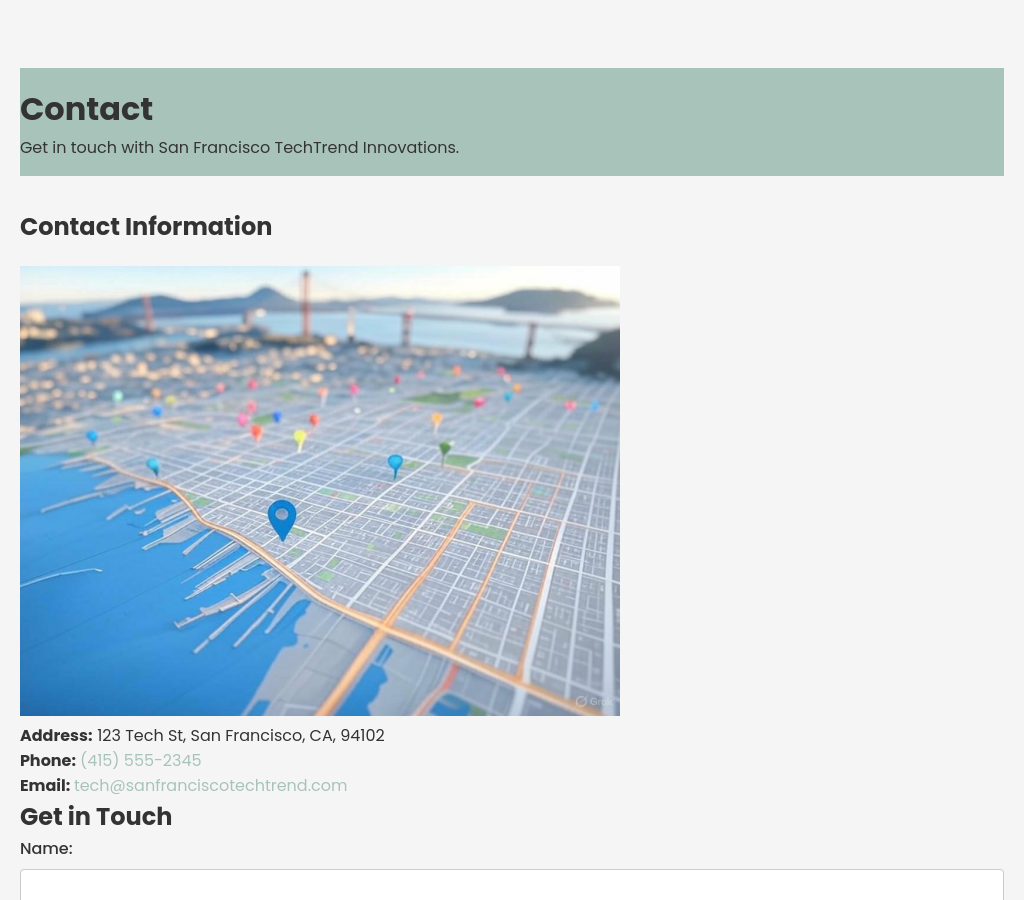Click the "Name:" form label
The image size is (1024, 900).
point(46,849)
